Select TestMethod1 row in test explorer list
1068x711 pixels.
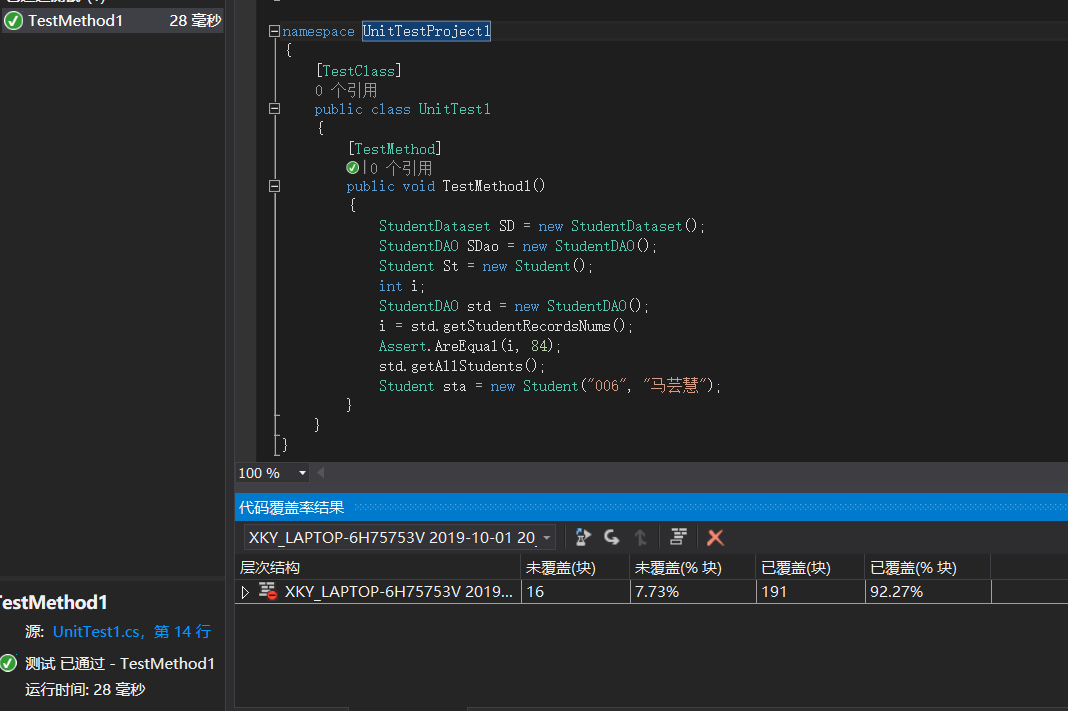(112, 21)
